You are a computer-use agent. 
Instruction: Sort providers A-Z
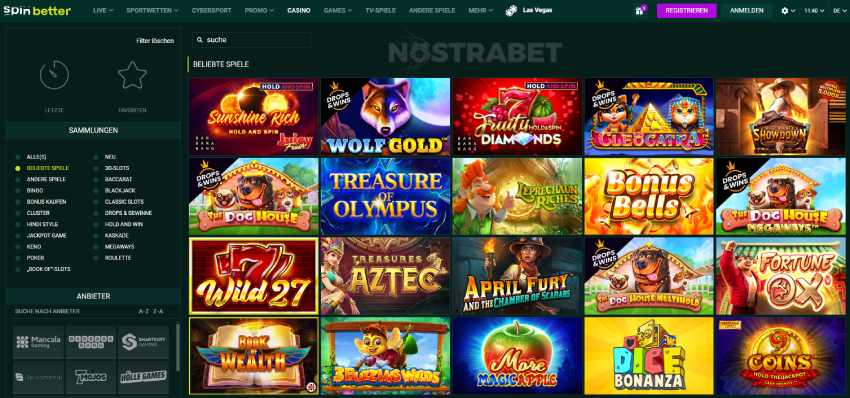point(144,311)
